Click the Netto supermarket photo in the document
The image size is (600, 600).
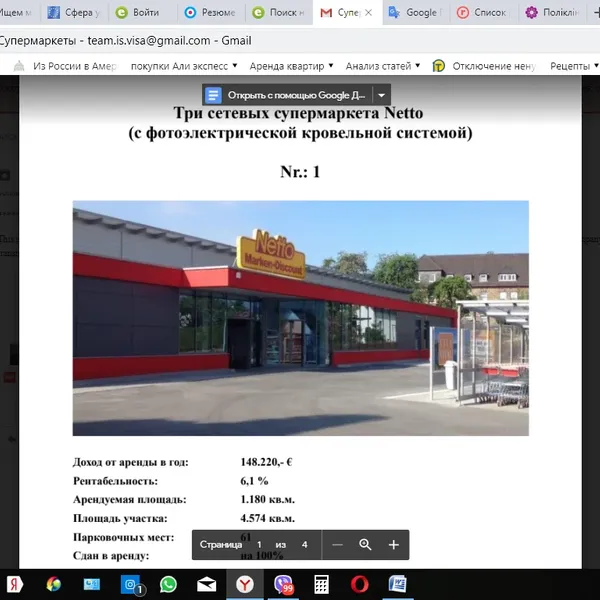(x=301, y=318)
